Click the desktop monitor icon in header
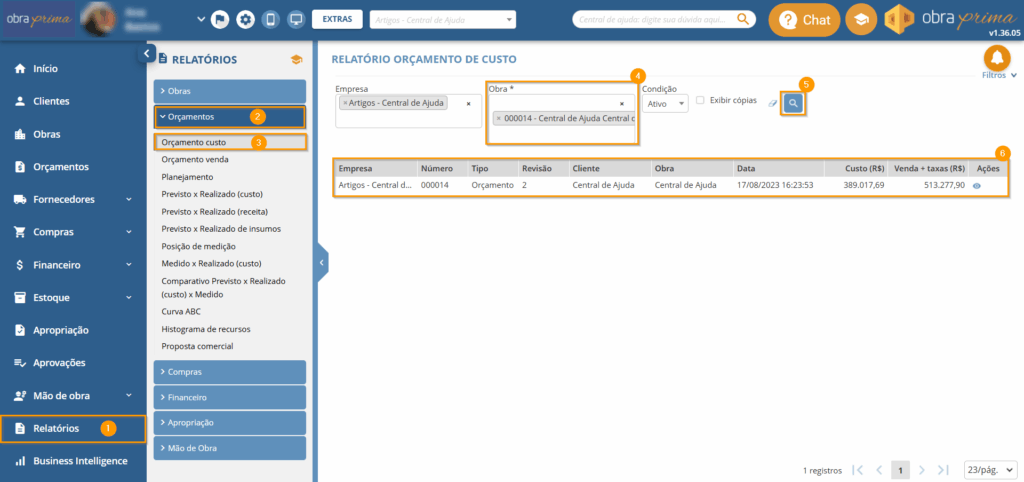The image size is (1024, 482). 296,20
